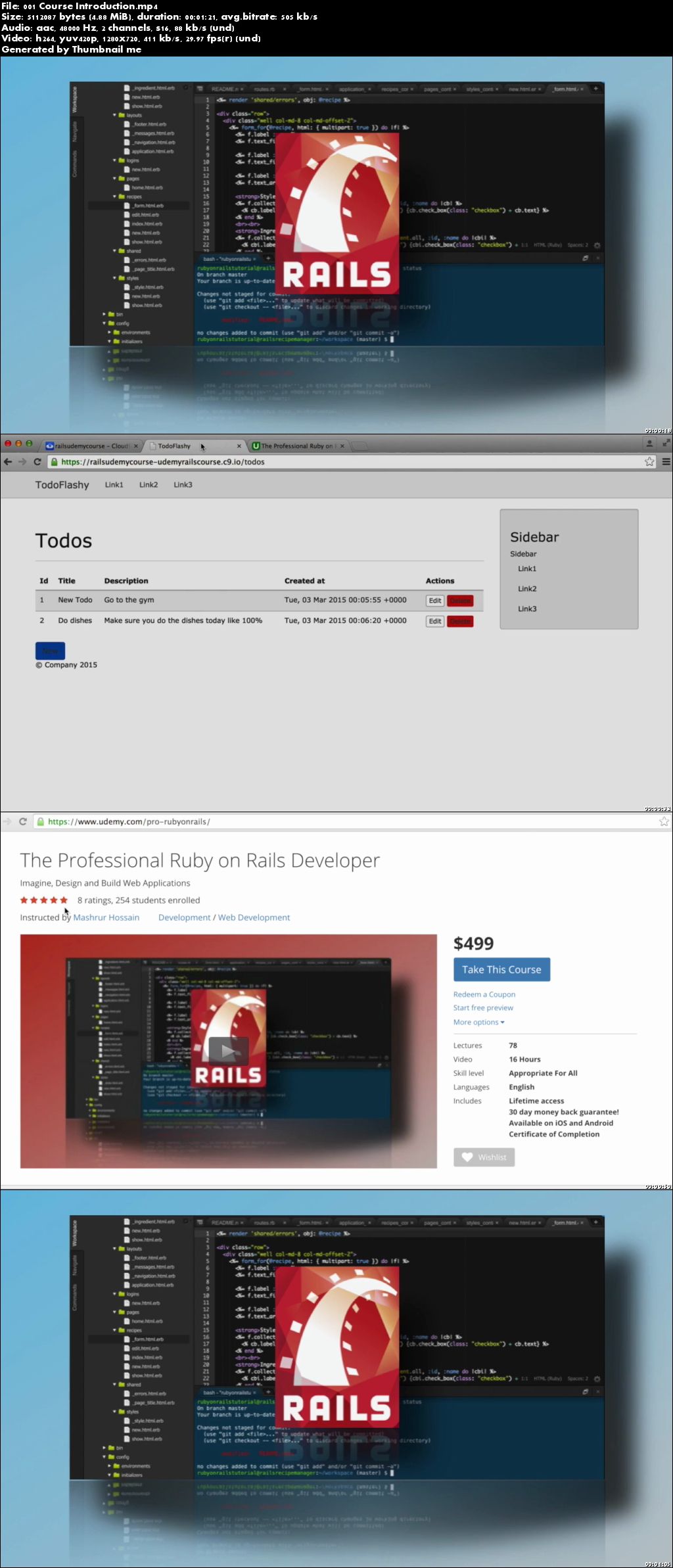This screenshot has height=1568, width=673.
Task: Click the TodoFlashy navbar brand
Action: point(62,485)
